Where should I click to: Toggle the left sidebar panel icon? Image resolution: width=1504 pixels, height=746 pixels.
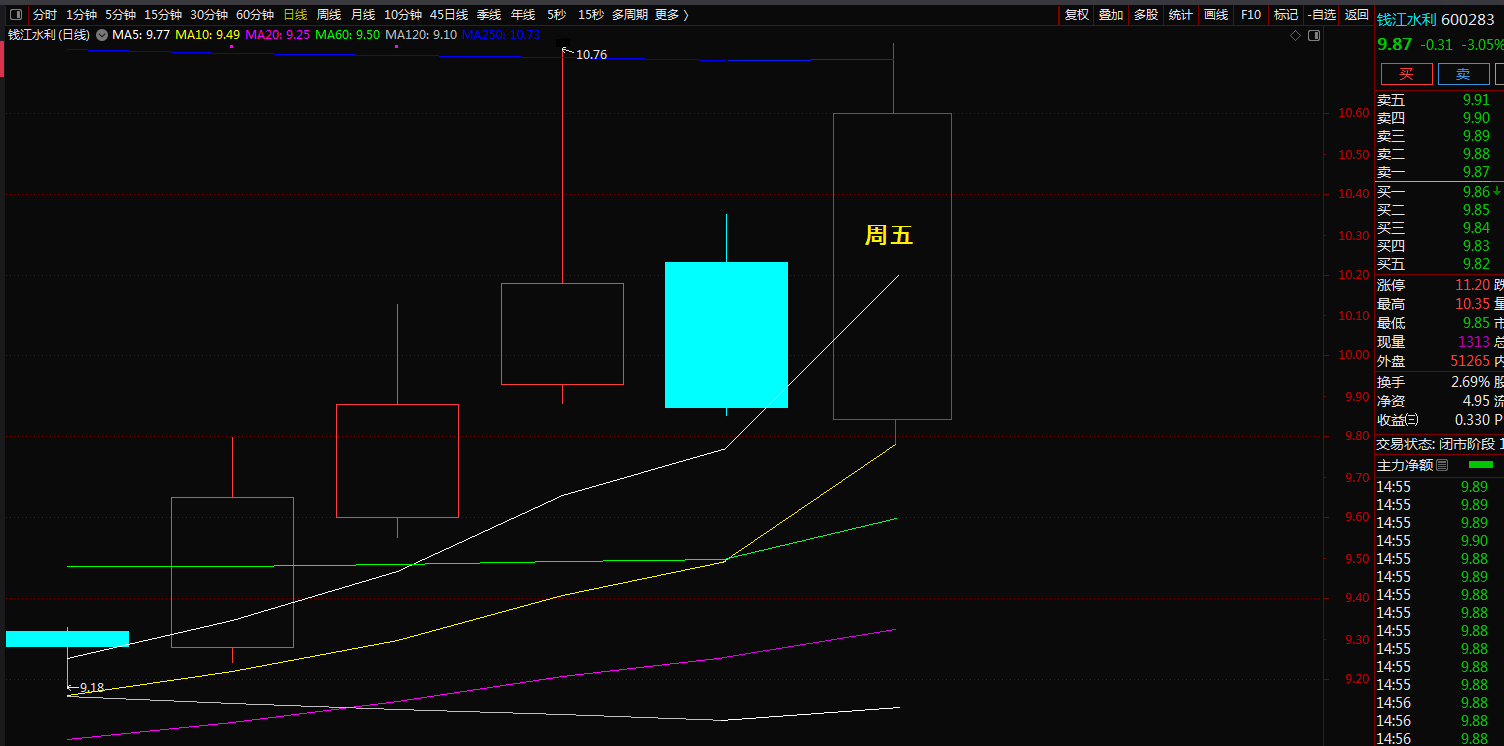(x=15, y=15)
